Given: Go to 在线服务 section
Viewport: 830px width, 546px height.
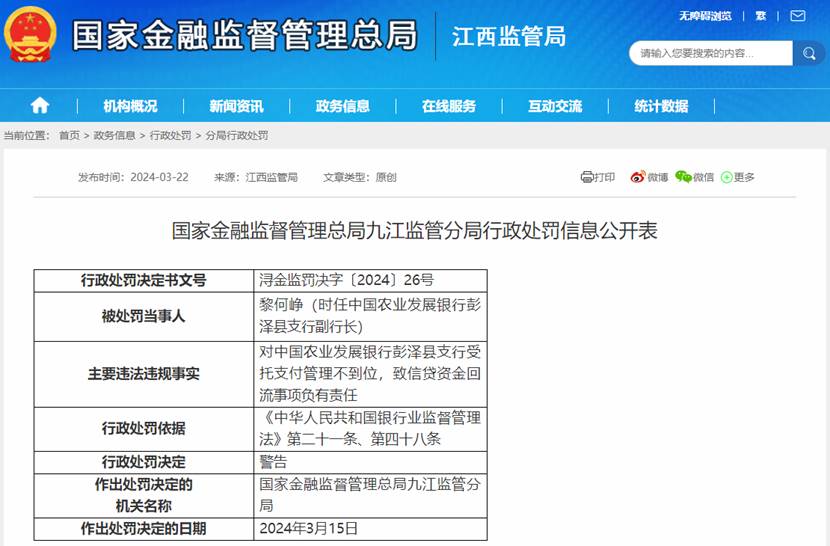Looking at the screenshot, I should point(448,106).
